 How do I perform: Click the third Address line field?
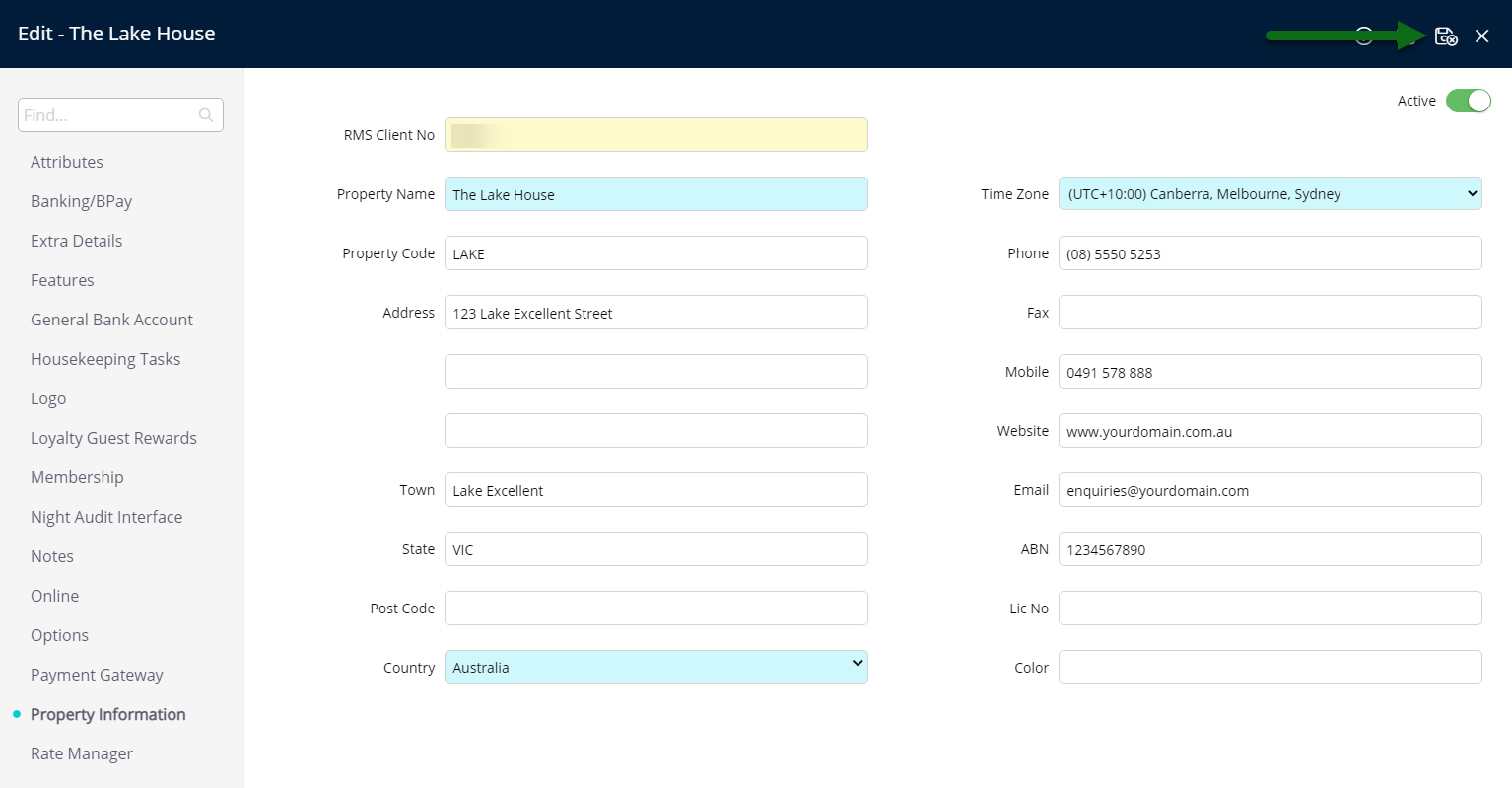(x=656, y=431)
